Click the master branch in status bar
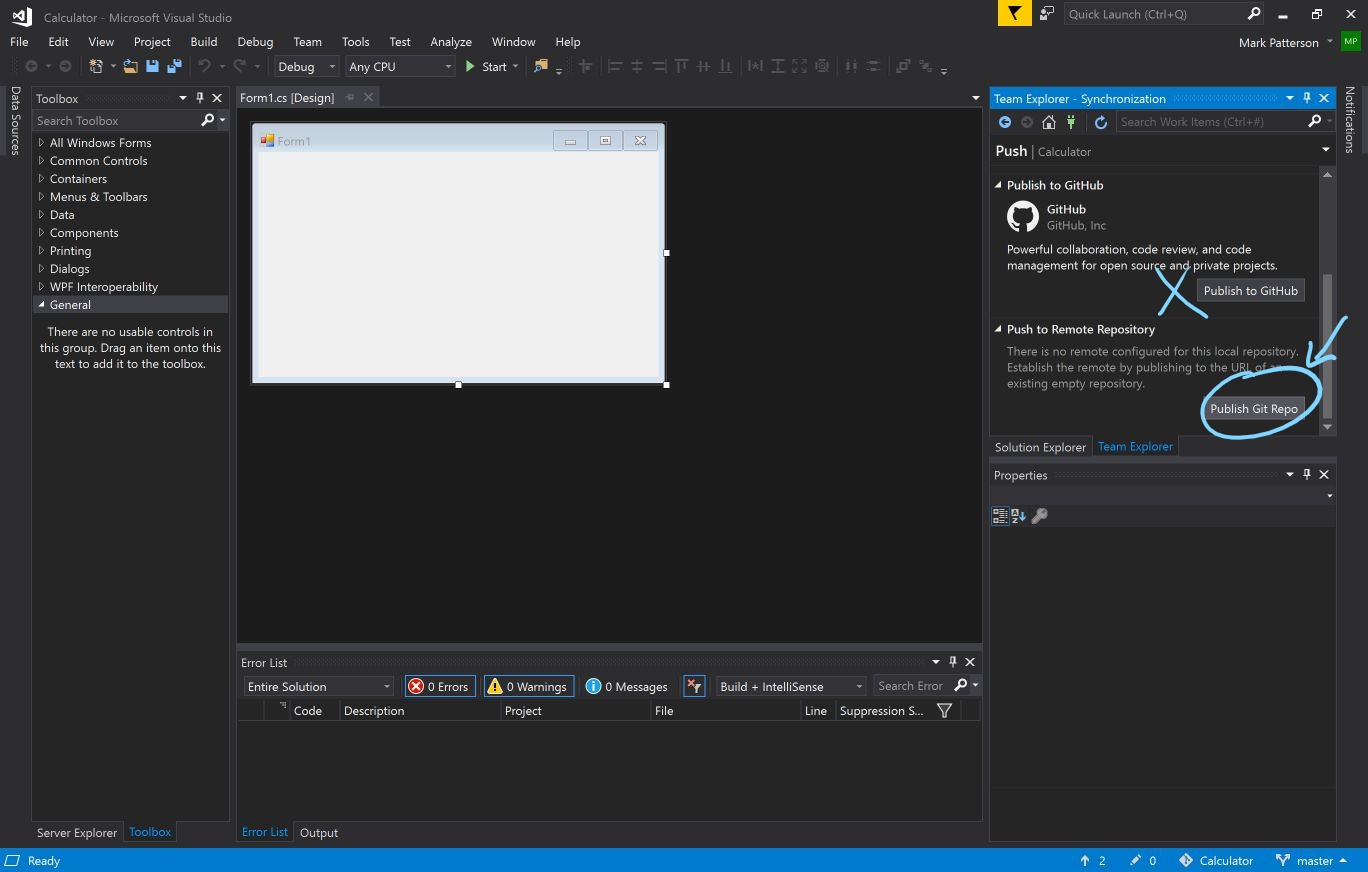 pos(1311,860)
